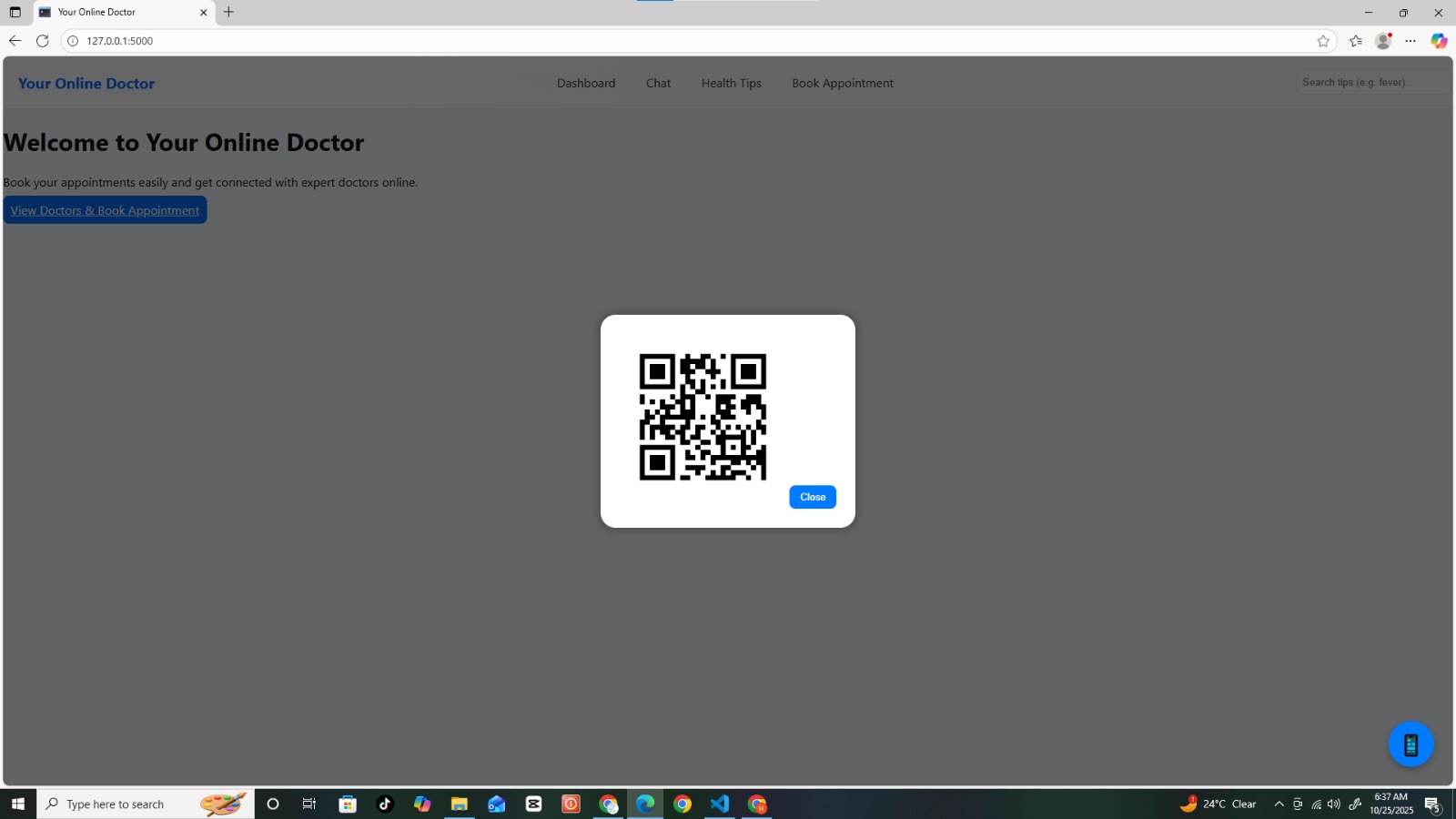The width and height of the screenshot is (1456, 819).
Task: Click the site information icon in address bar
Action: click(x=73, y=41)
